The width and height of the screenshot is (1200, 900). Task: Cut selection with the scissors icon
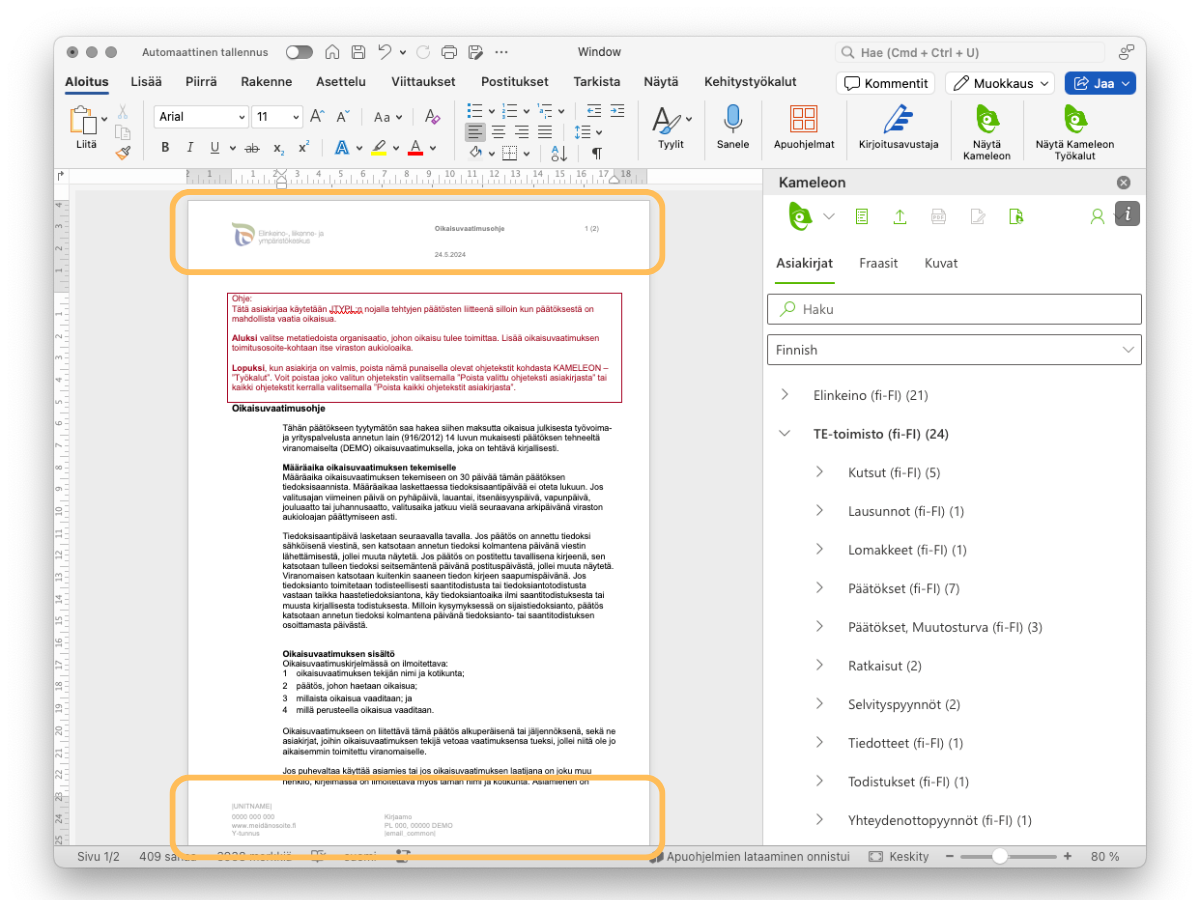click(123, 112)
